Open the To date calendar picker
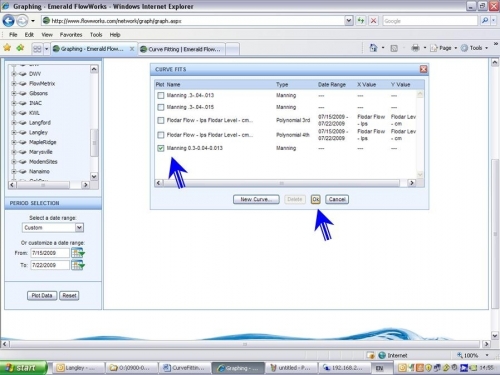The image size is (500, 375). 78,265
